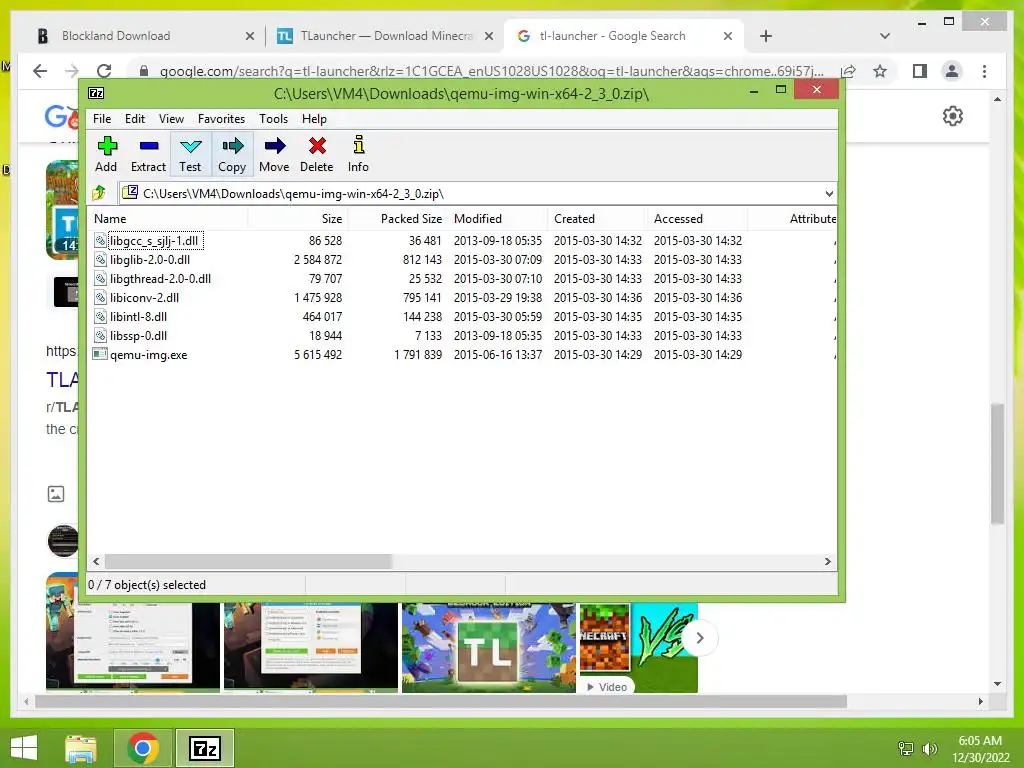The height and width of the screenshot is (768, 1024).
Task: Sort by the Accessed column header
Action: pyautogui.click(x=697, y=219)
